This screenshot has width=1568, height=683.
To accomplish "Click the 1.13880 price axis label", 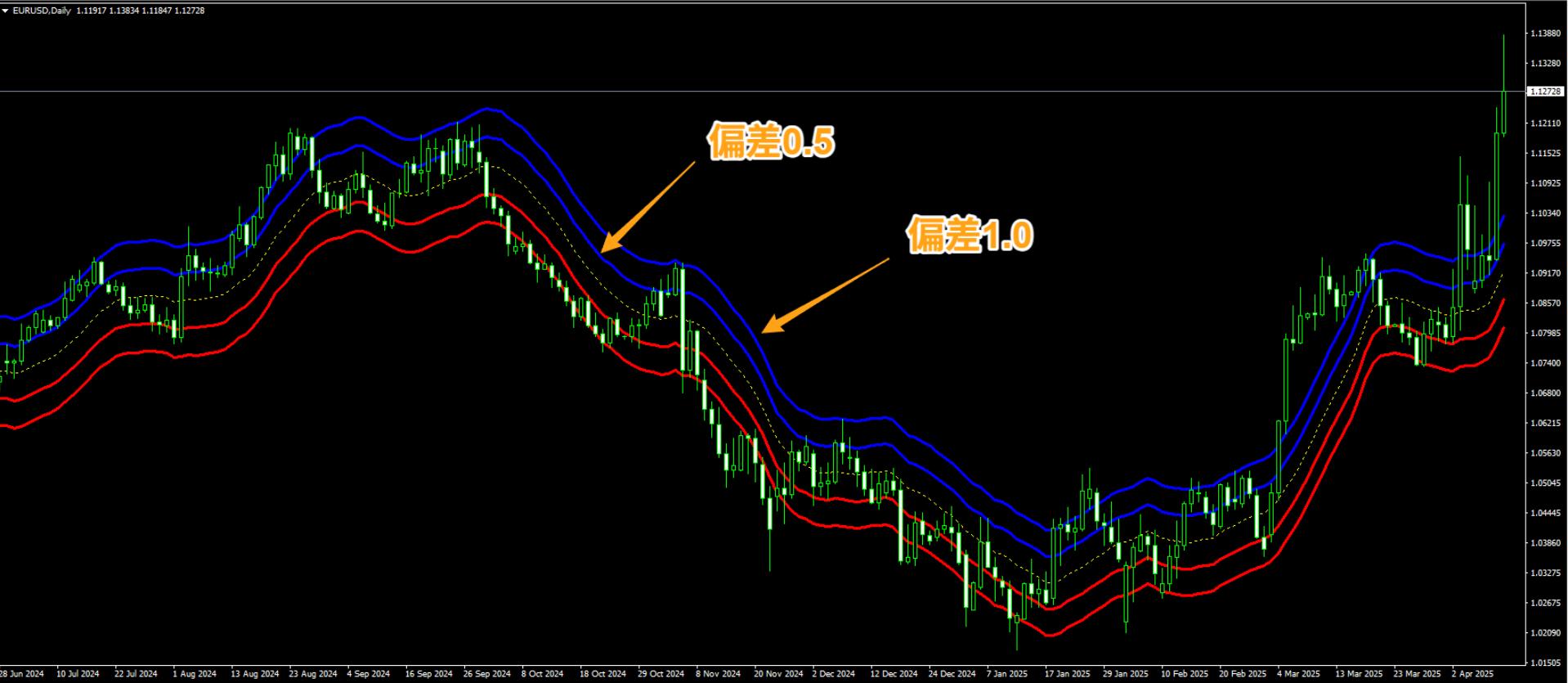I will click(1544, 34).
